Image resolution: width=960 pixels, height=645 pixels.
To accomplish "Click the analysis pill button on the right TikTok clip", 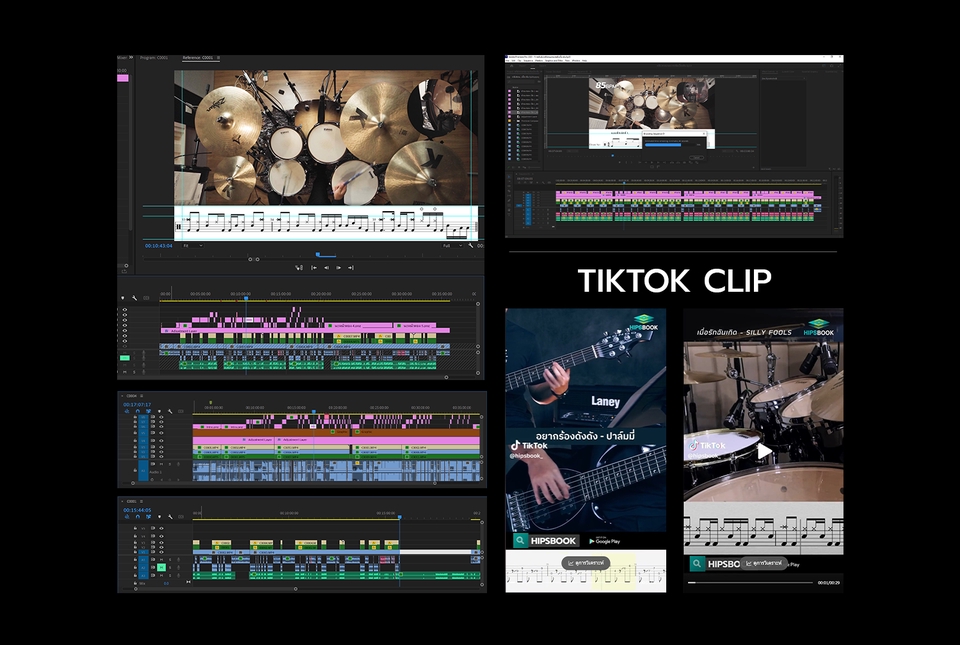I will [x=763, y=563].
